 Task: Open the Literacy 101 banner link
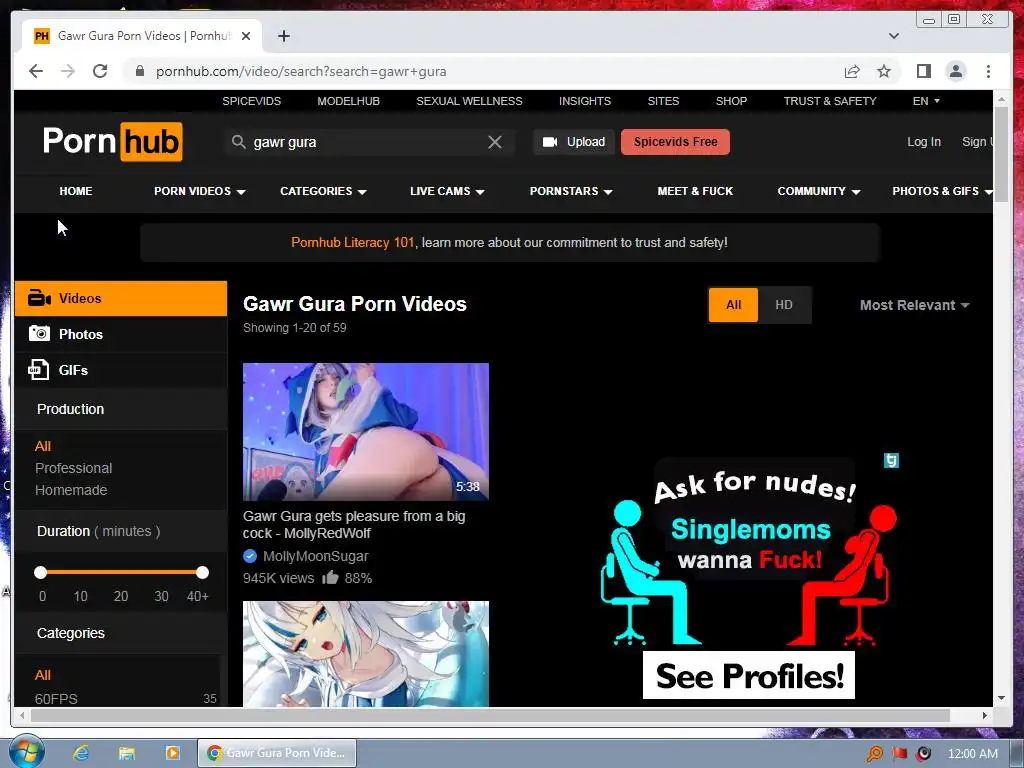(x=352, y=243)
